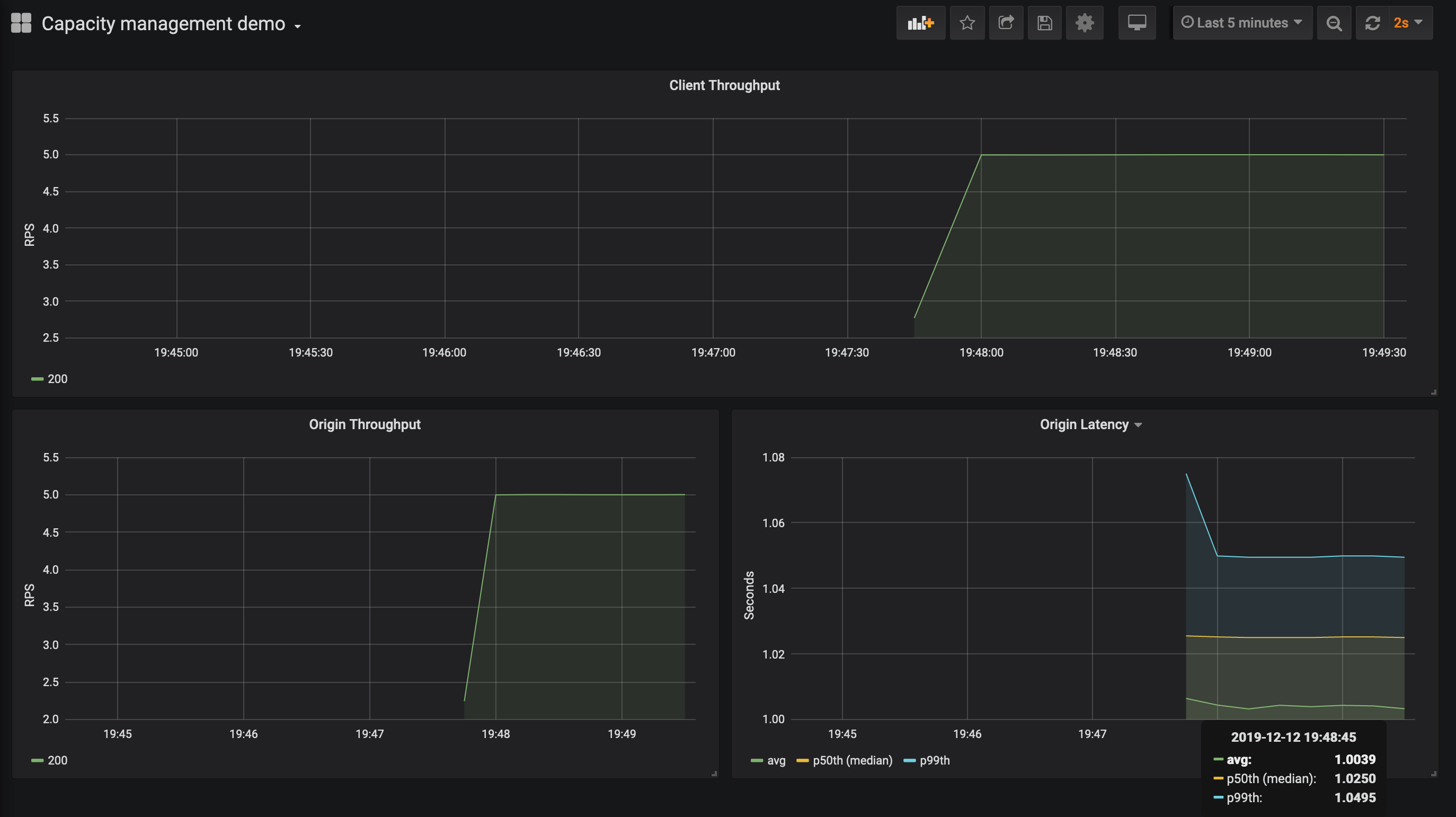
Task: Click green color line of Origin Throughput 200 legend
Action: [37, 760]
